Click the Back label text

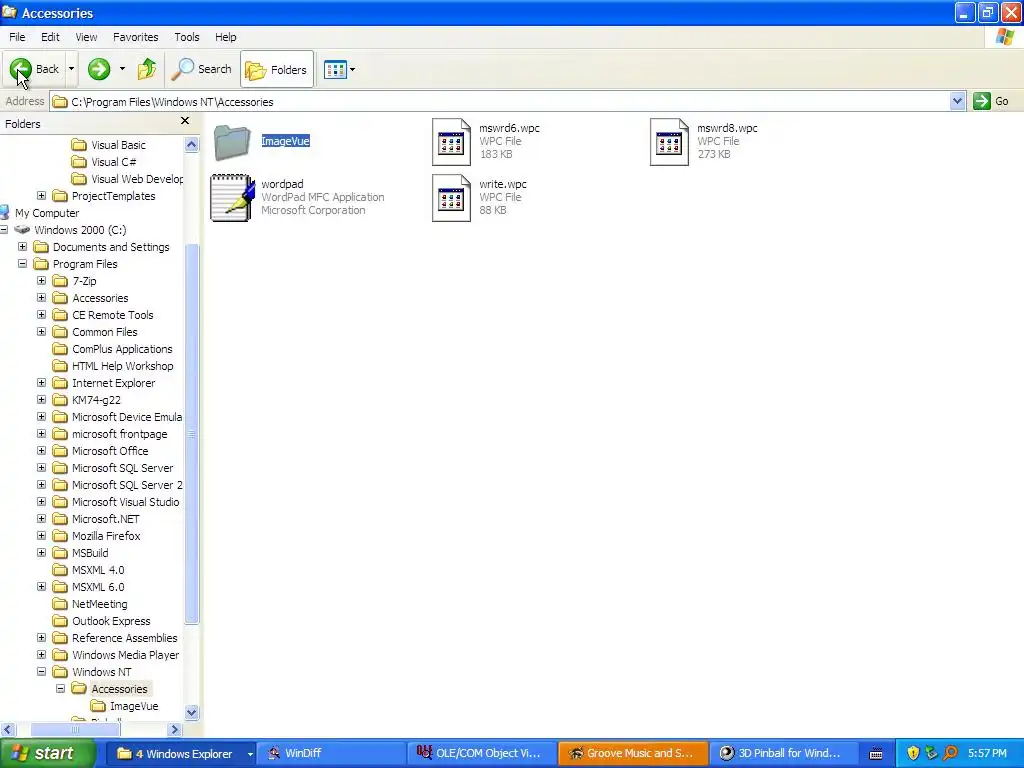[47, 69]
